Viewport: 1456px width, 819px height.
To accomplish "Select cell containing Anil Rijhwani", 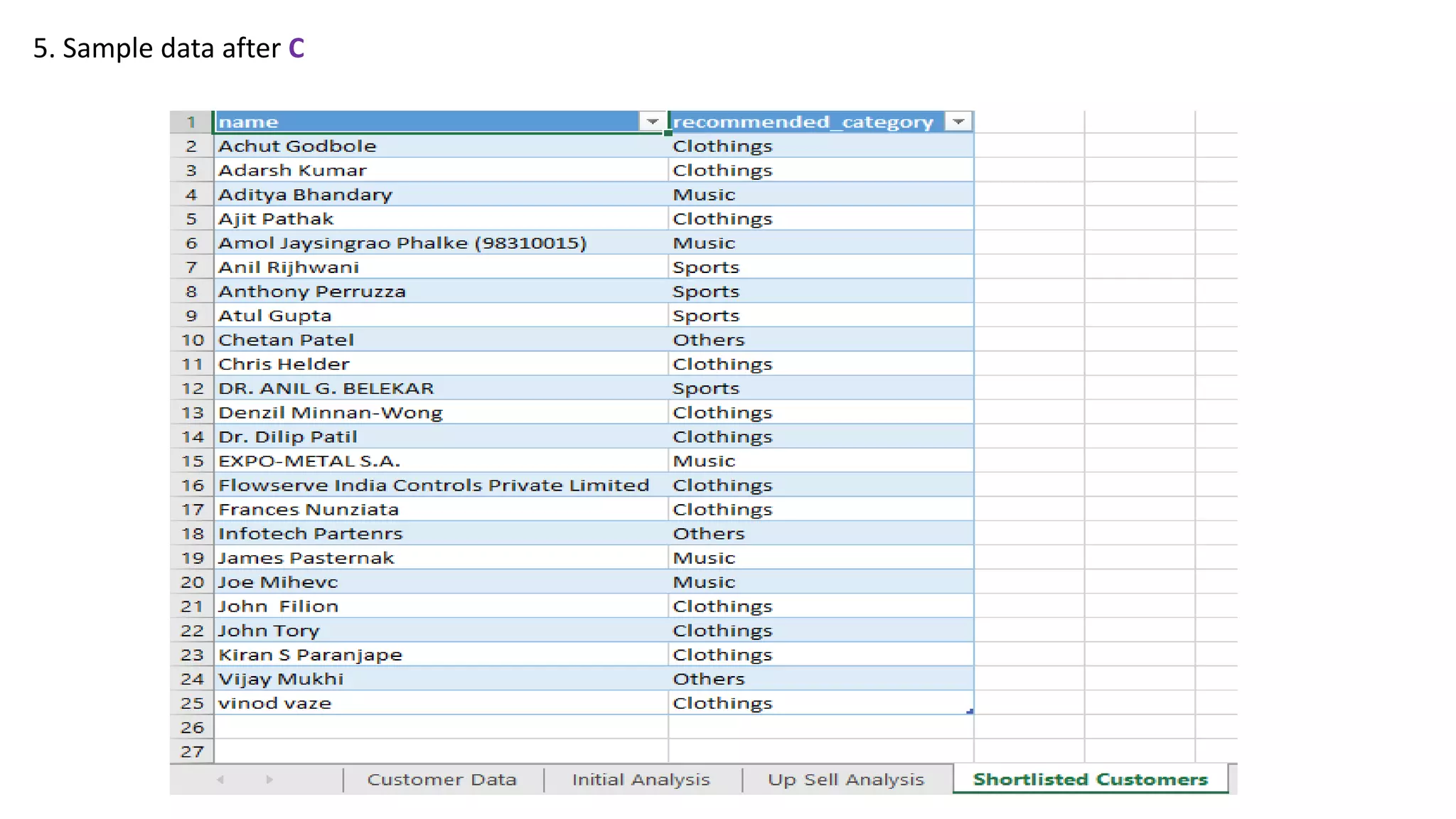I will 441,267.
